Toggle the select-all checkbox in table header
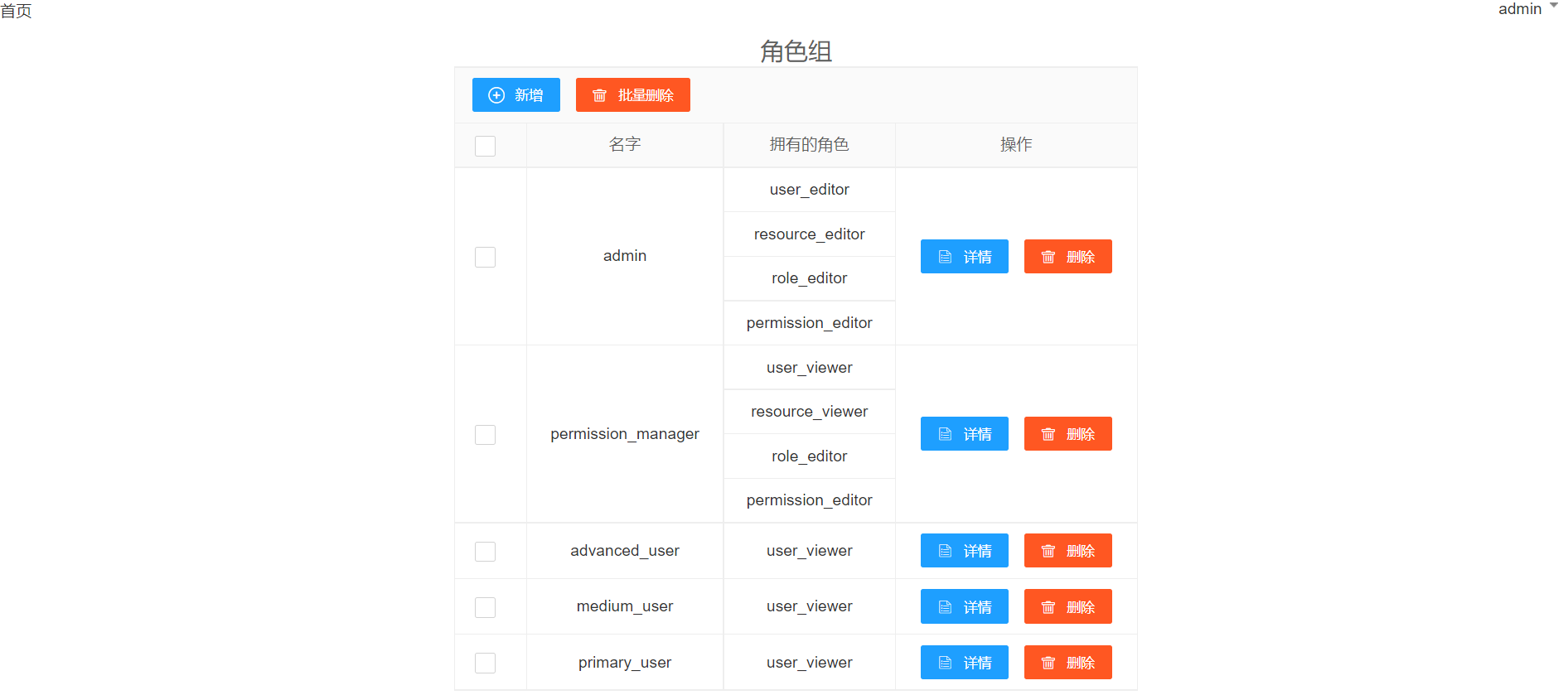1568x695 pixels. point(485,146)
